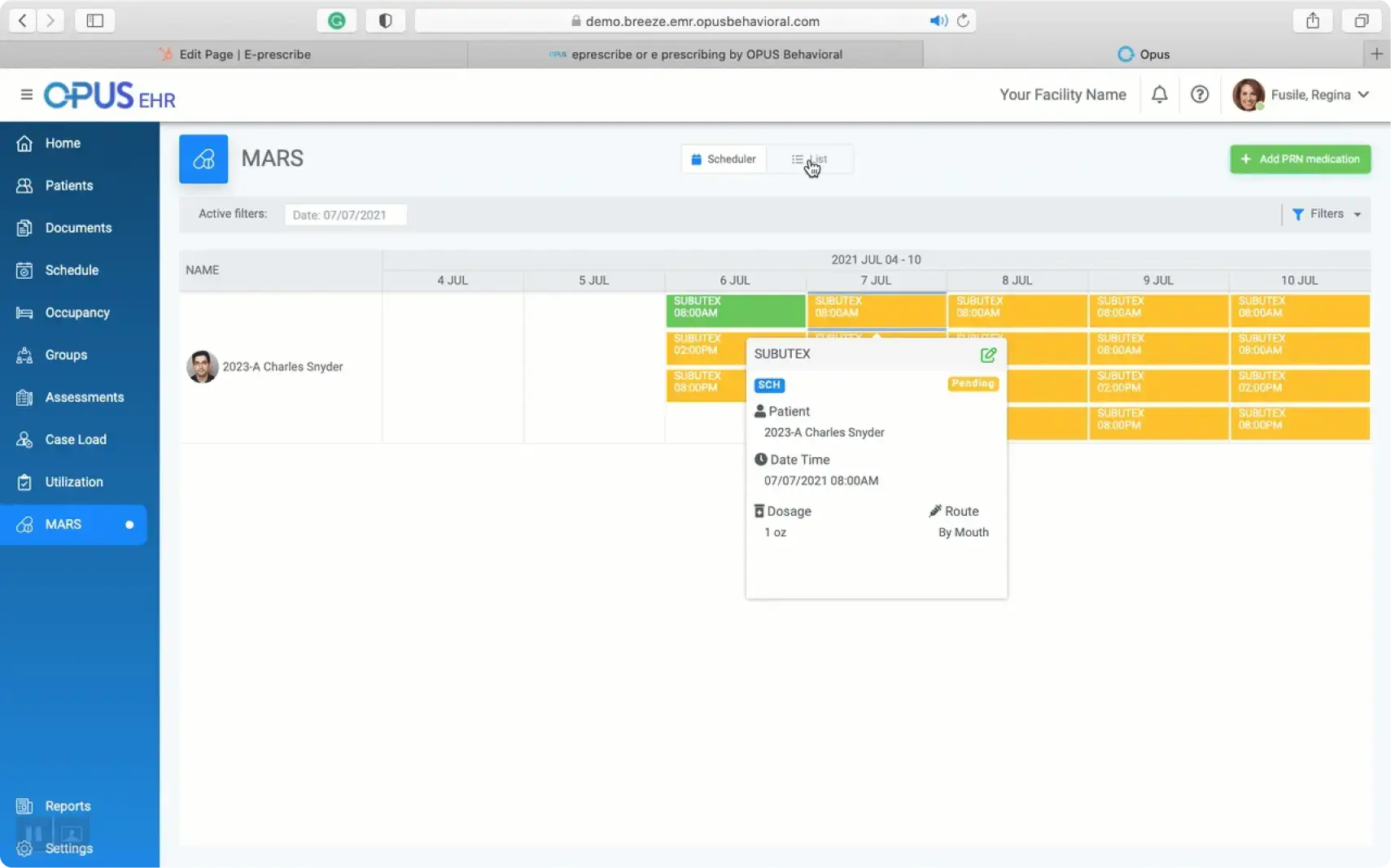Open notifications bell icon
Screen dimensions: 1391x868
(x=1159, y=94)
